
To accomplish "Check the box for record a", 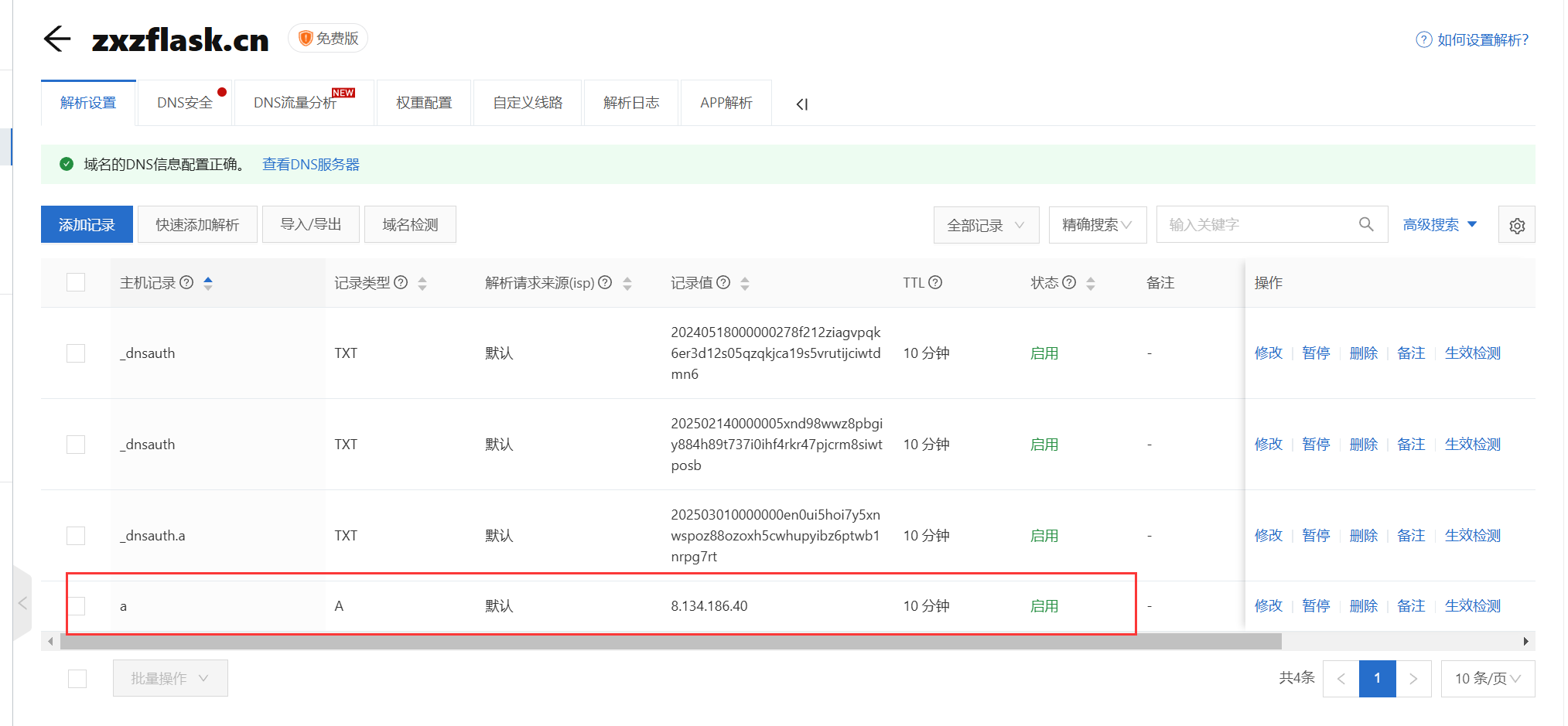I will [76, 606].
